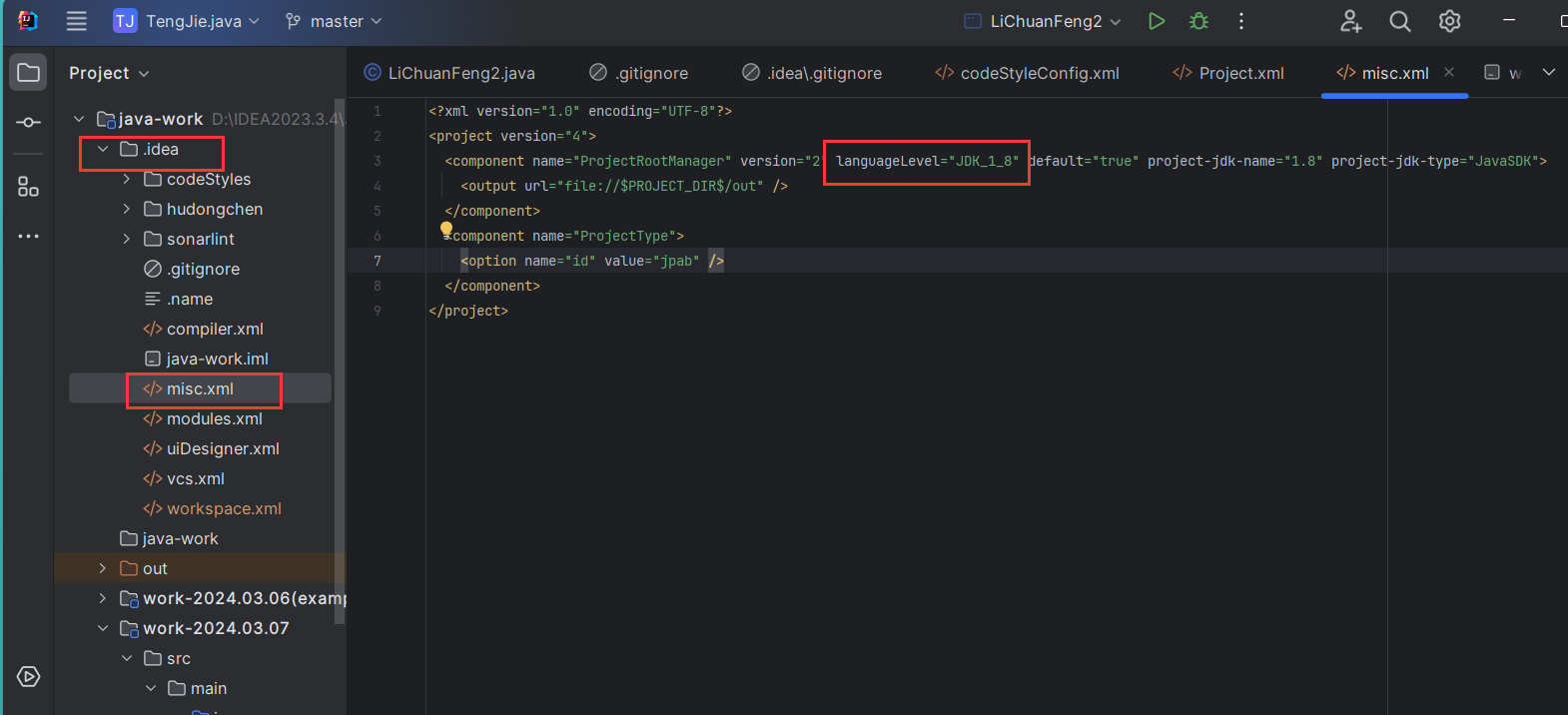The image size is (1568, 715).
Task: Click line number 7 in gutter
Action: coord(378,261)
